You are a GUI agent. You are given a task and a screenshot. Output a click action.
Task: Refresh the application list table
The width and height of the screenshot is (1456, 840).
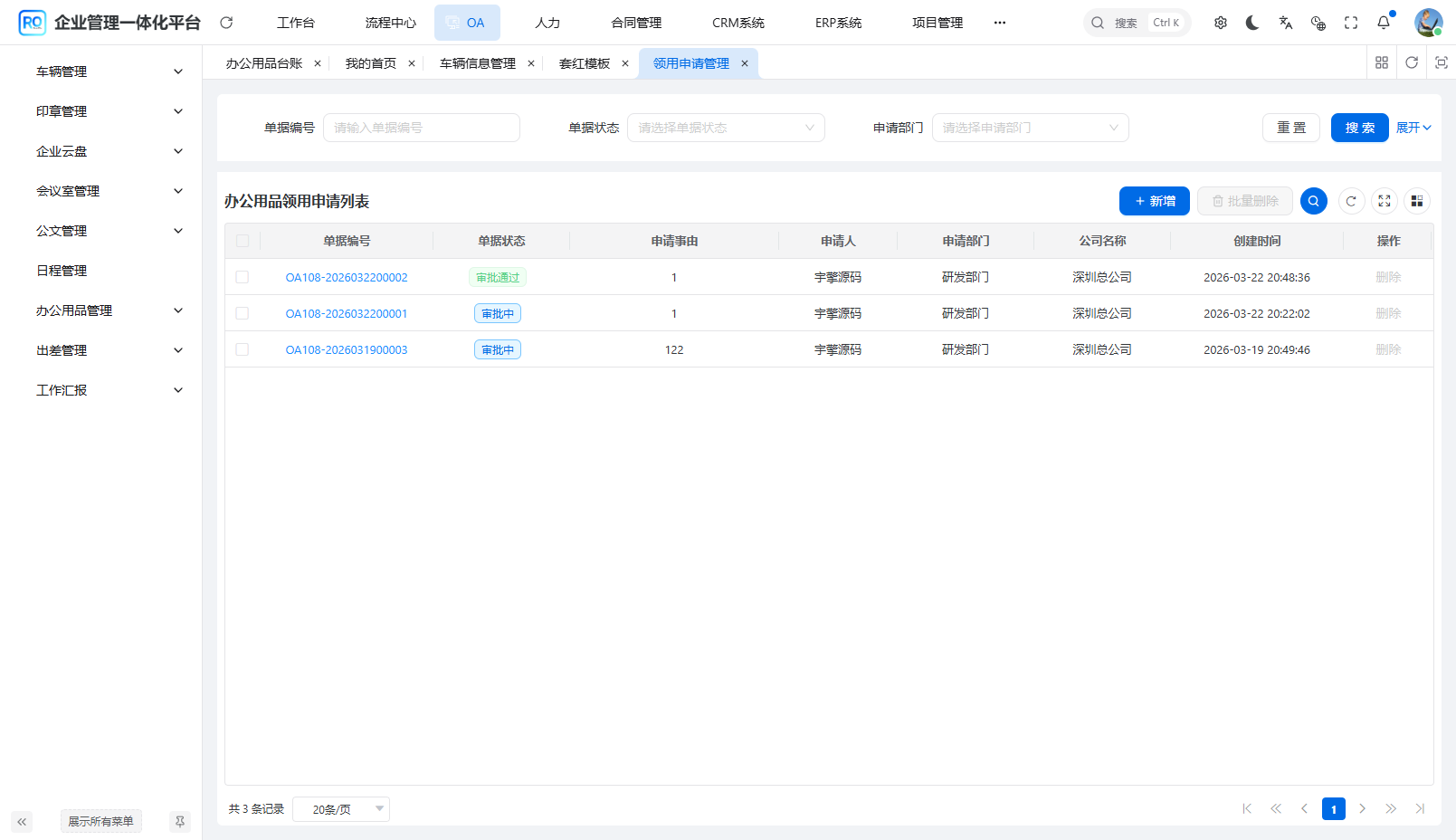[1351, 201]
